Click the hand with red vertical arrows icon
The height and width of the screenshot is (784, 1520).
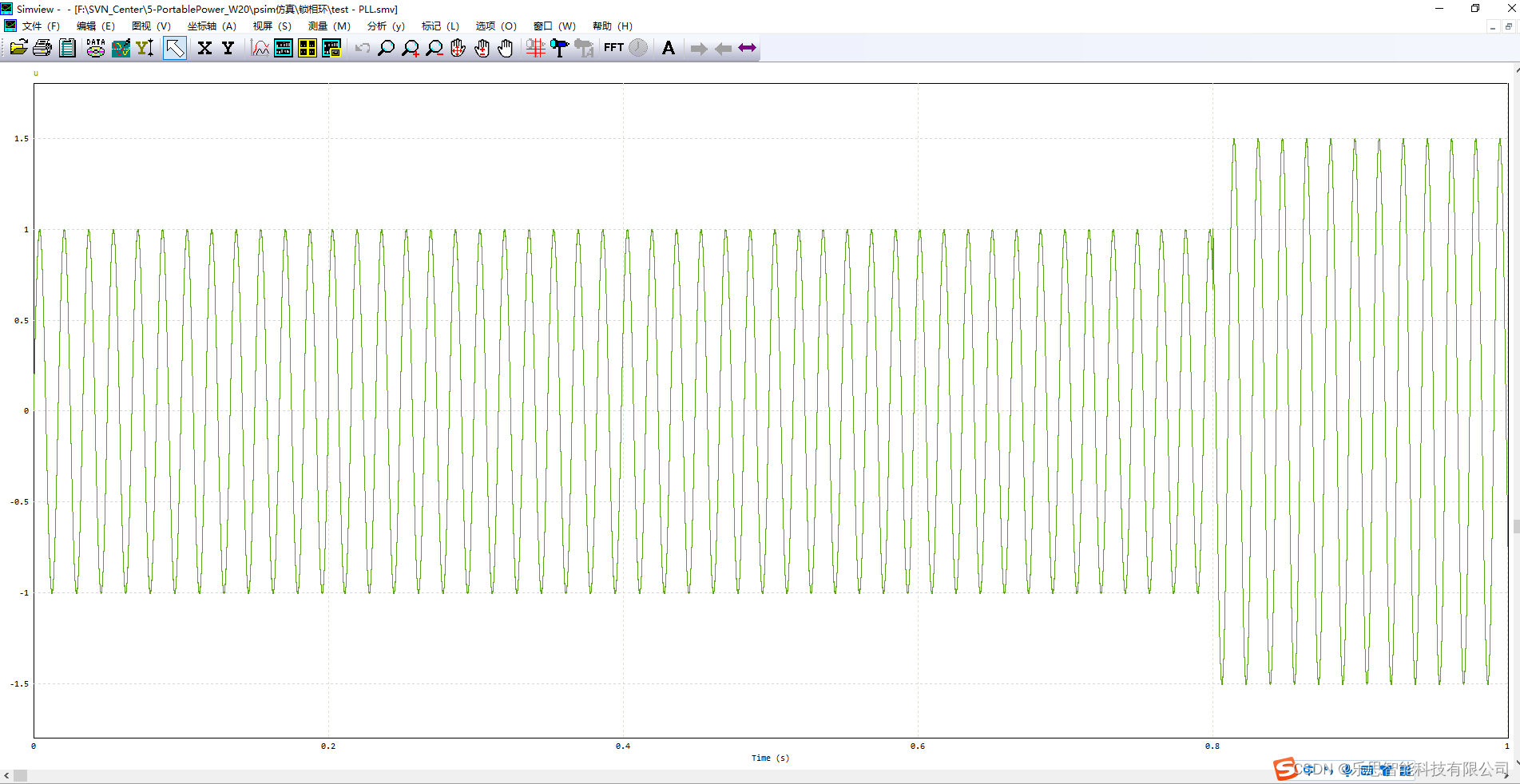[482, 48]
